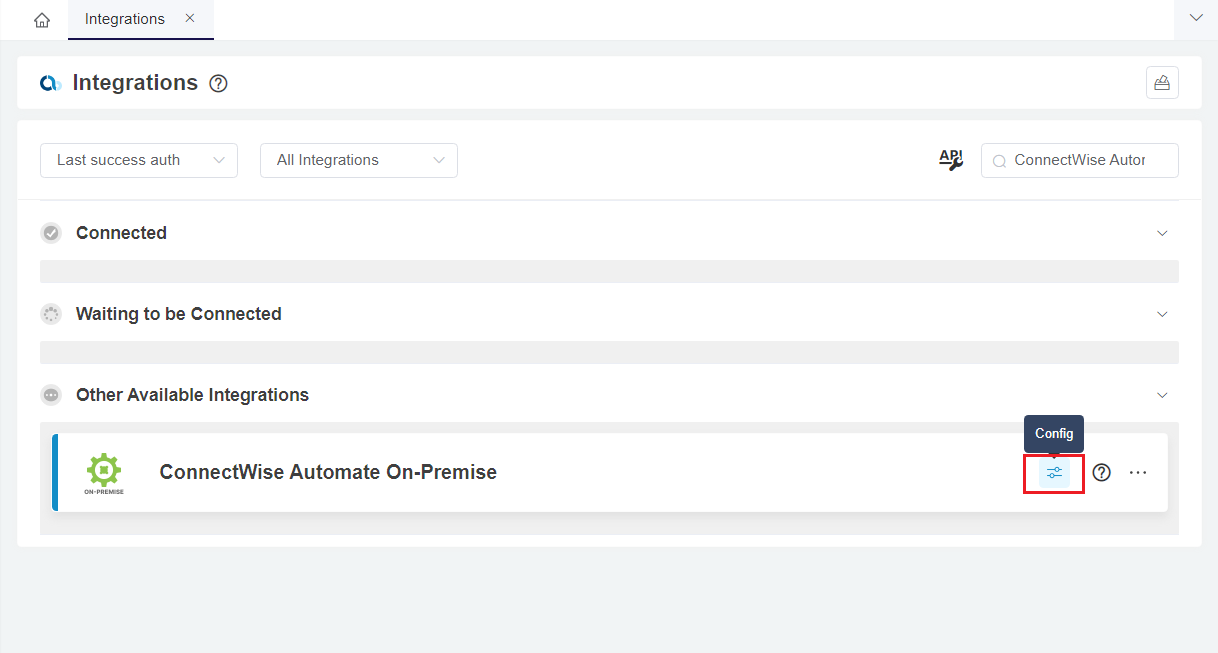Viewport: 1218px width, 653px height.
Task: Collapse the Connected section chevron
Action: [1162, 233]
